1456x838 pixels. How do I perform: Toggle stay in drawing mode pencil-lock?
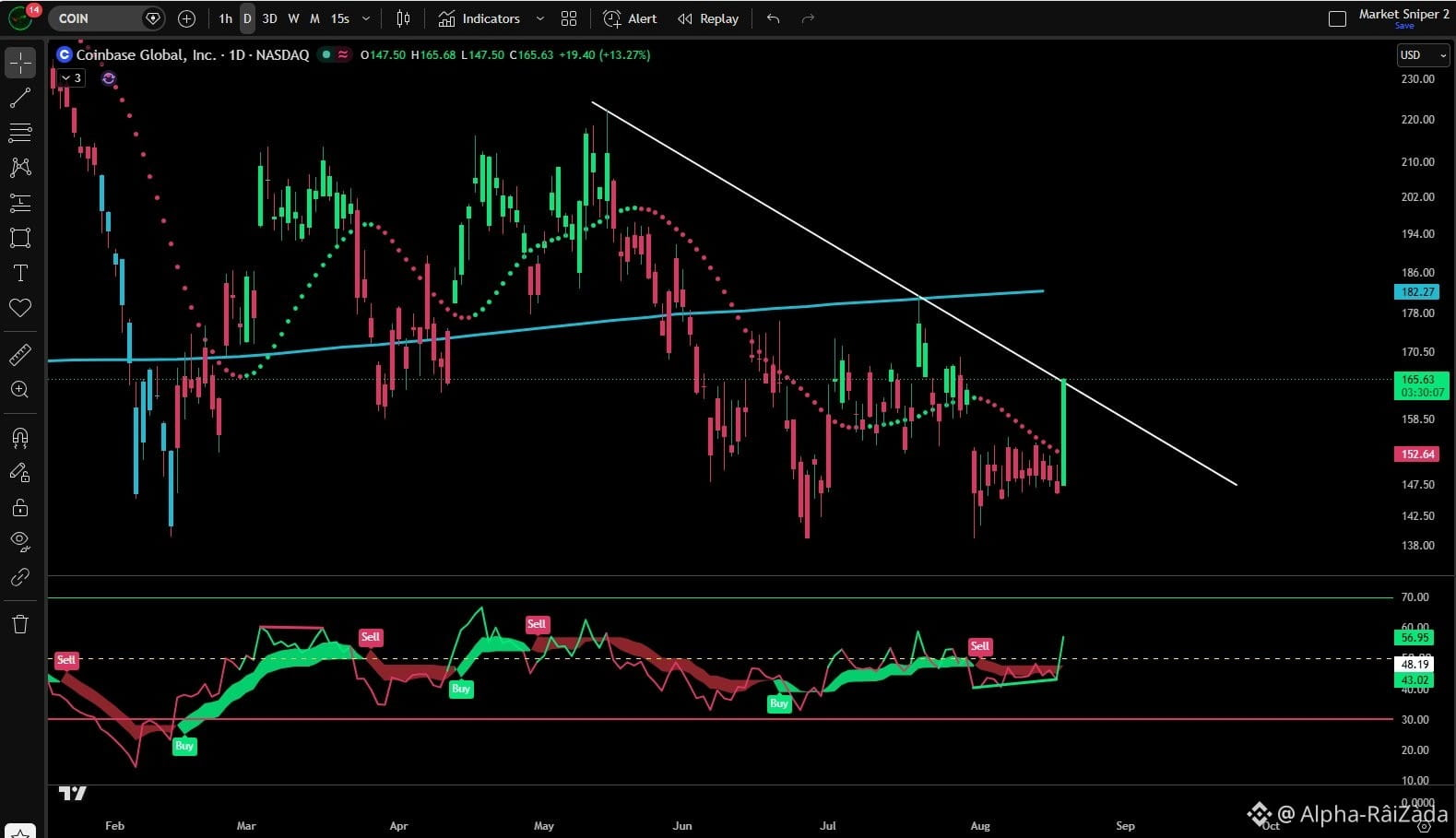coord(20,472)
